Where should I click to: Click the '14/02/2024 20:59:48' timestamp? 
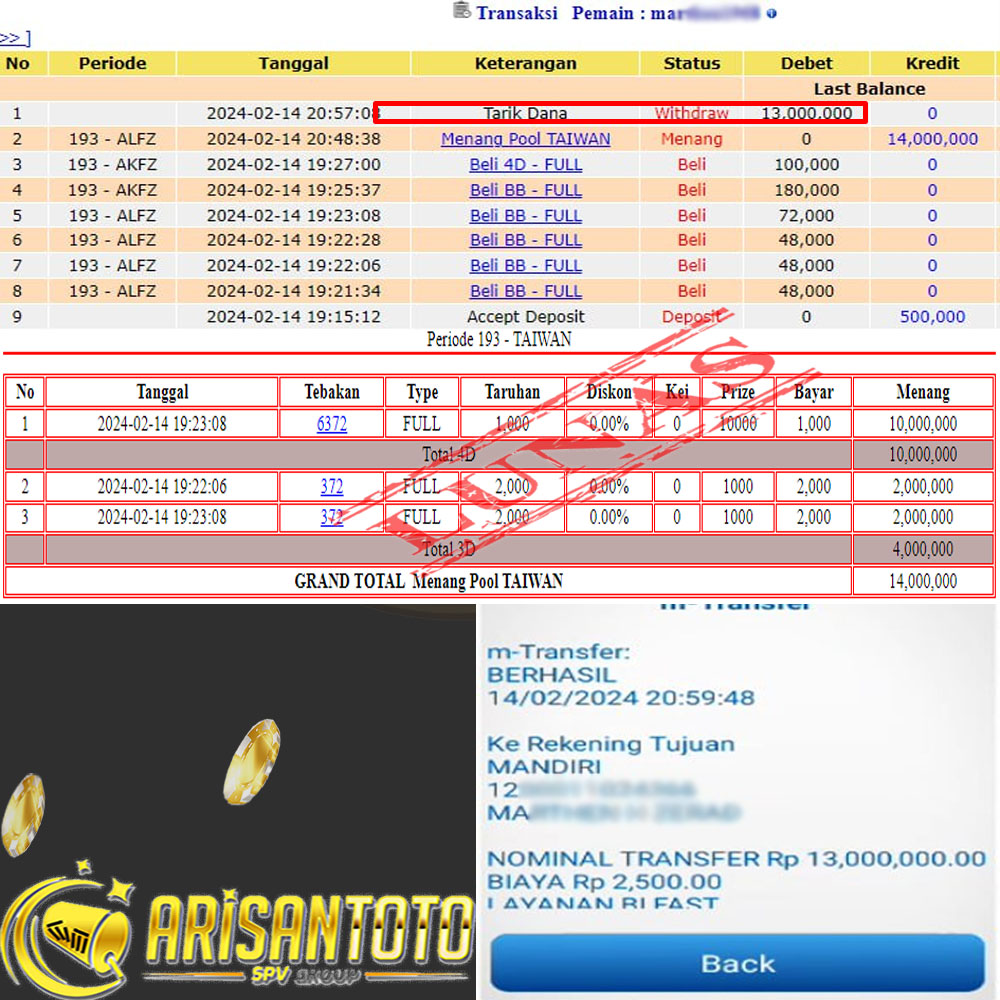621,698
